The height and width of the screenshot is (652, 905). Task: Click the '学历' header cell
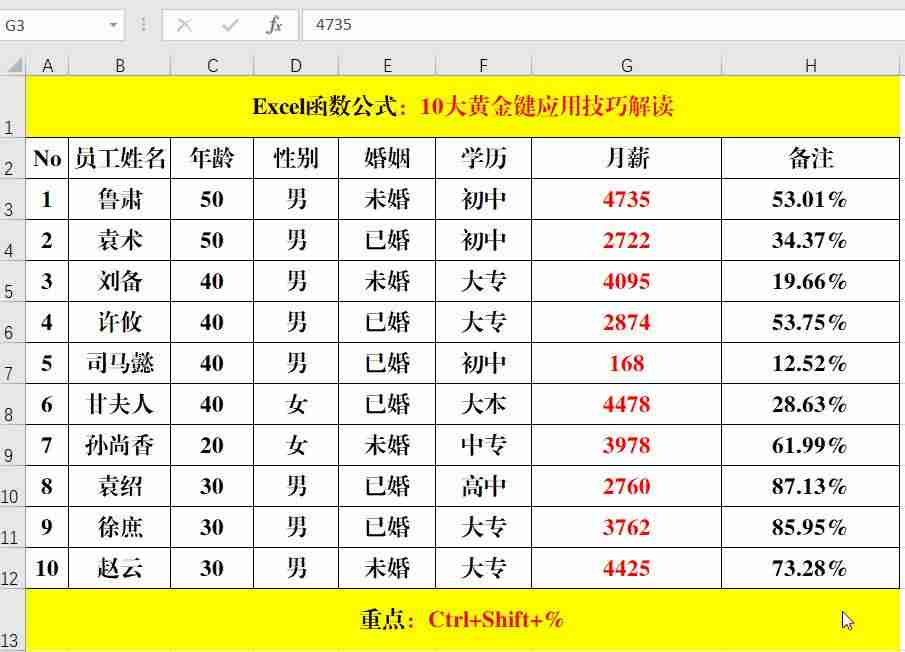click(x=483, y=158)
